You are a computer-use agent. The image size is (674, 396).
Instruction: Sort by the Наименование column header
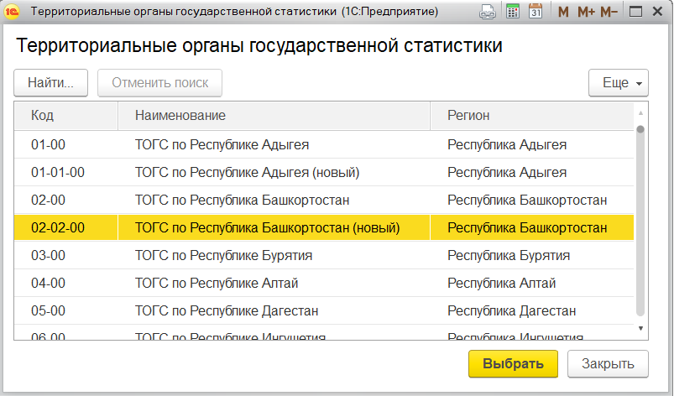tap(274, 116)
